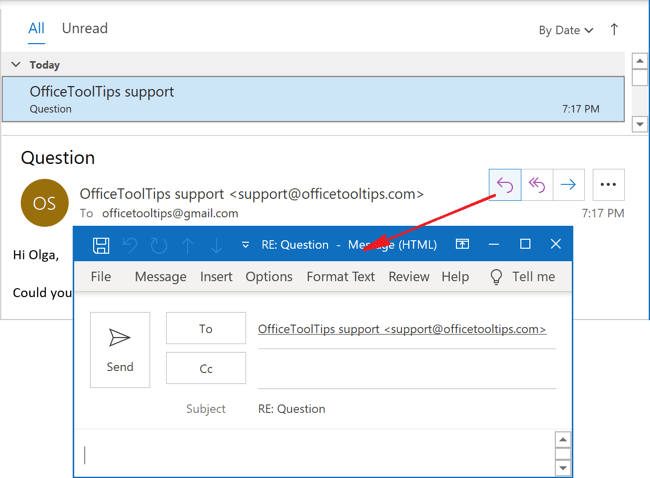The image size is (650, 478).
Task: Switch to the All tab
Action: tap(36, 28)
